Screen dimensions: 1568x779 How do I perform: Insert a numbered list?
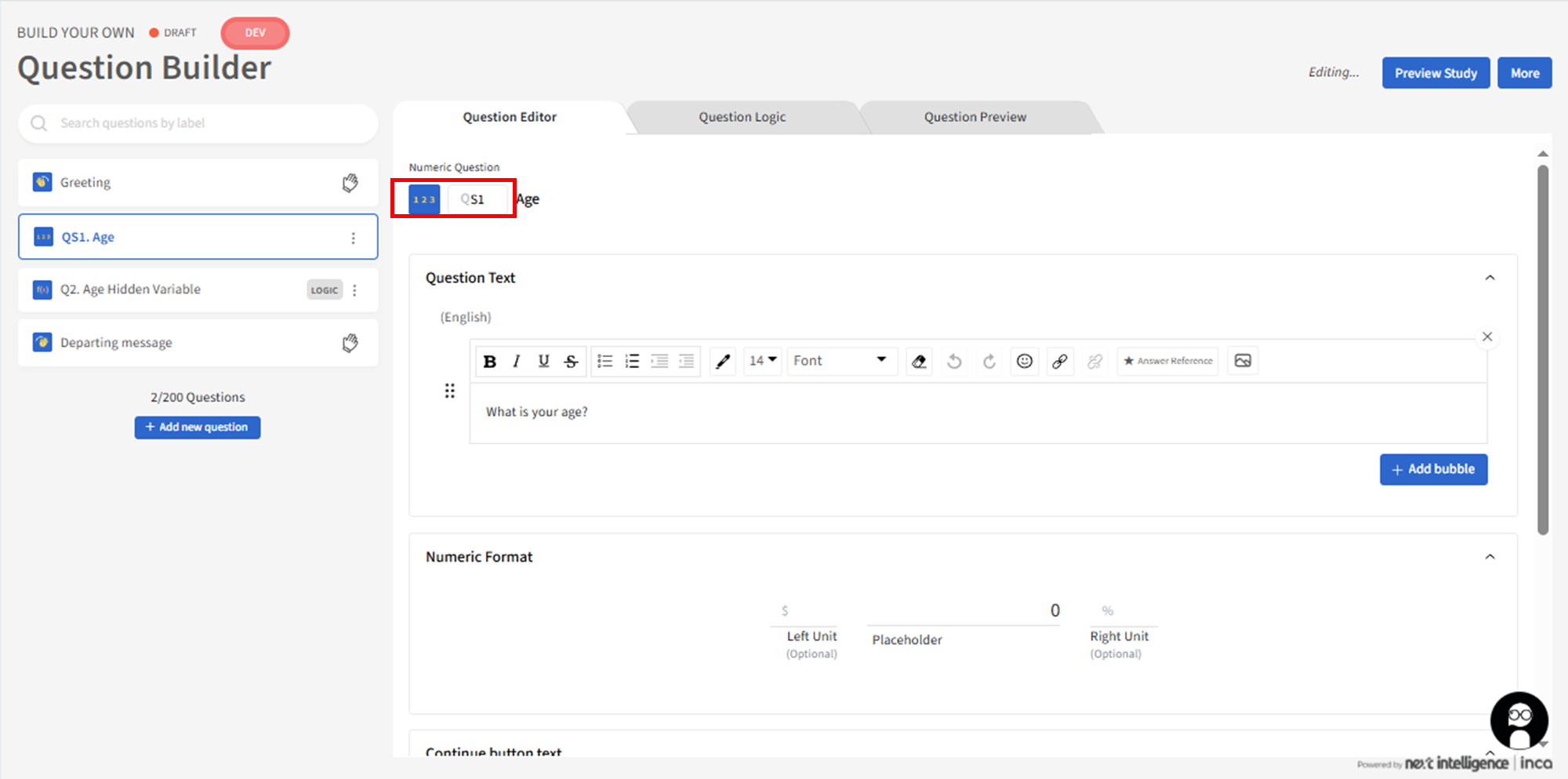coord(632,362)
